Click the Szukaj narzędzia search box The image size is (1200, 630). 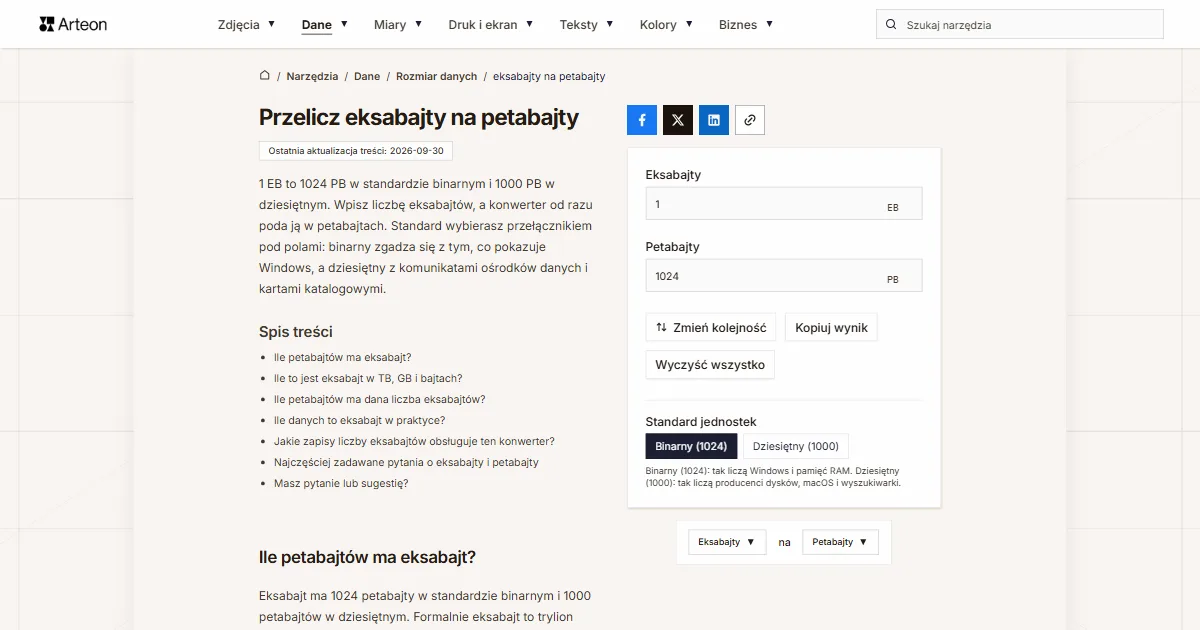(1020, 25)
